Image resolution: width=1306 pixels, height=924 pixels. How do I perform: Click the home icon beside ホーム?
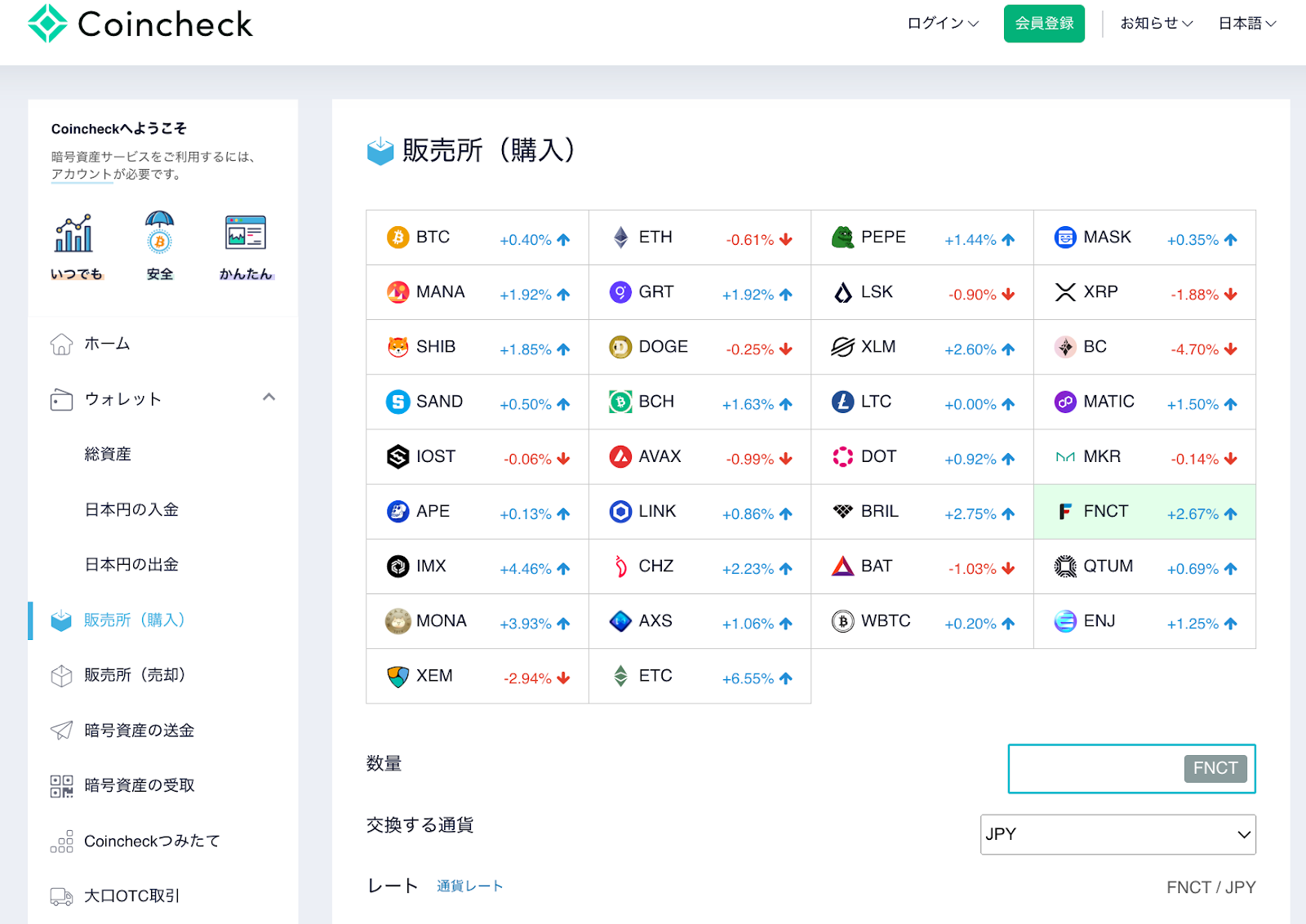tap(61, 344)
